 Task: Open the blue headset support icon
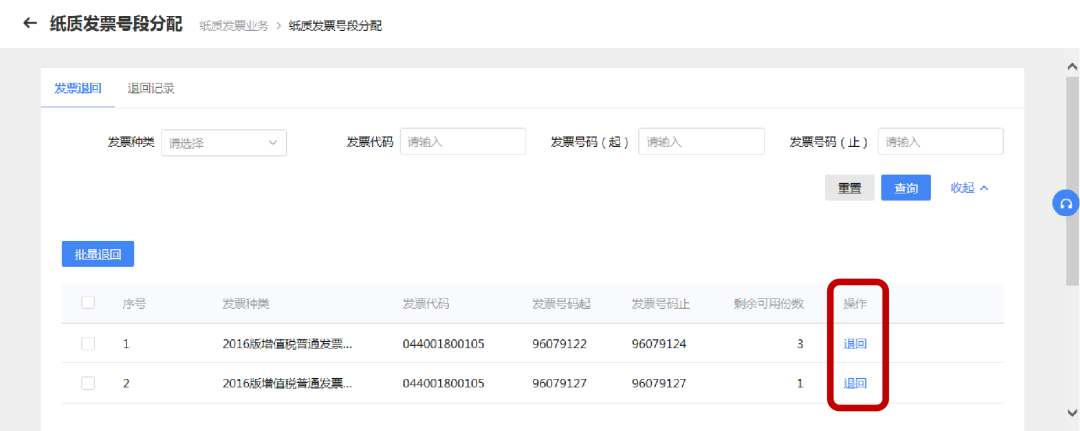pos(1066,203)
